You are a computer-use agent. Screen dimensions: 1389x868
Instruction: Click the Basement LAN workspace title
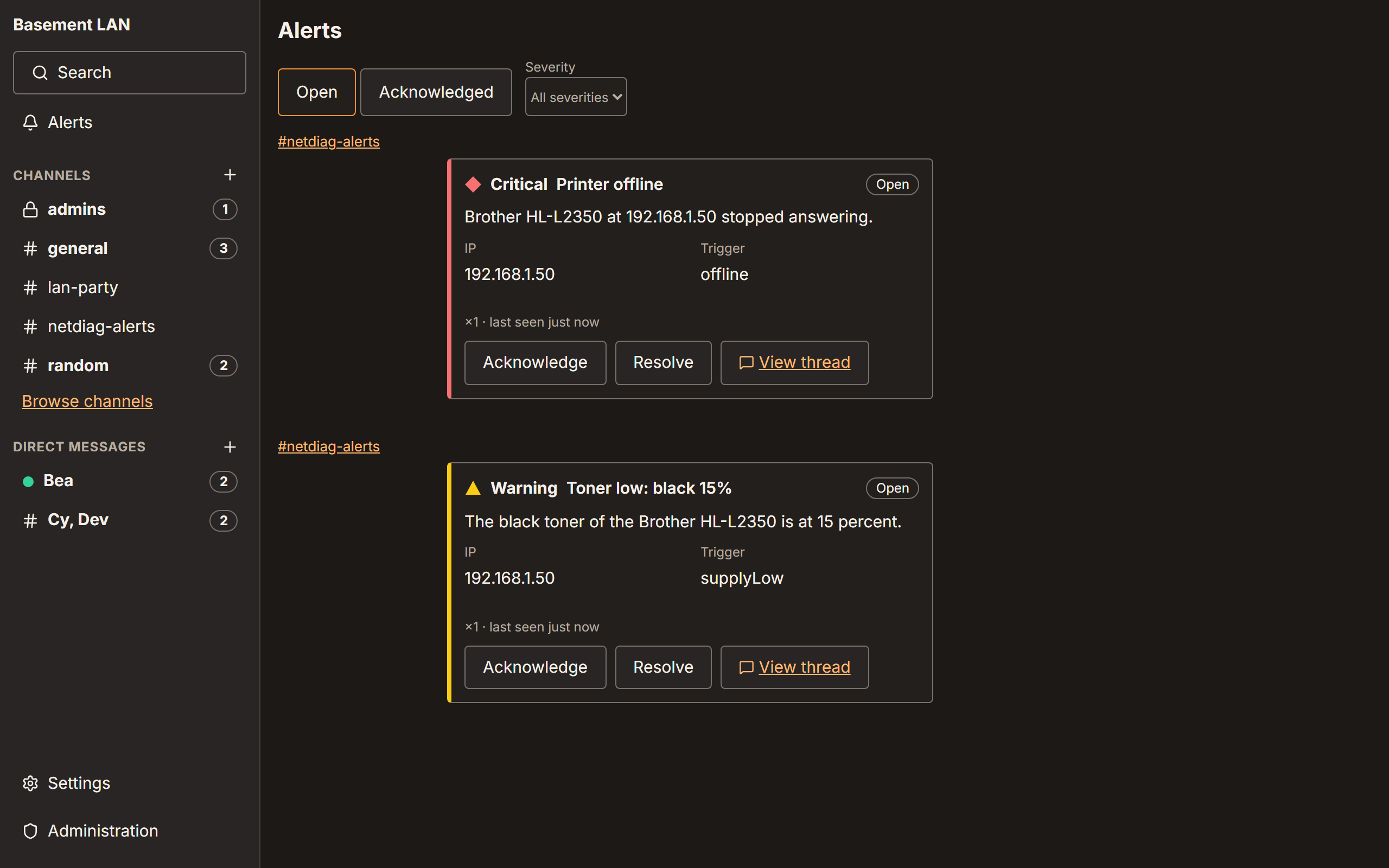point(72,25)
